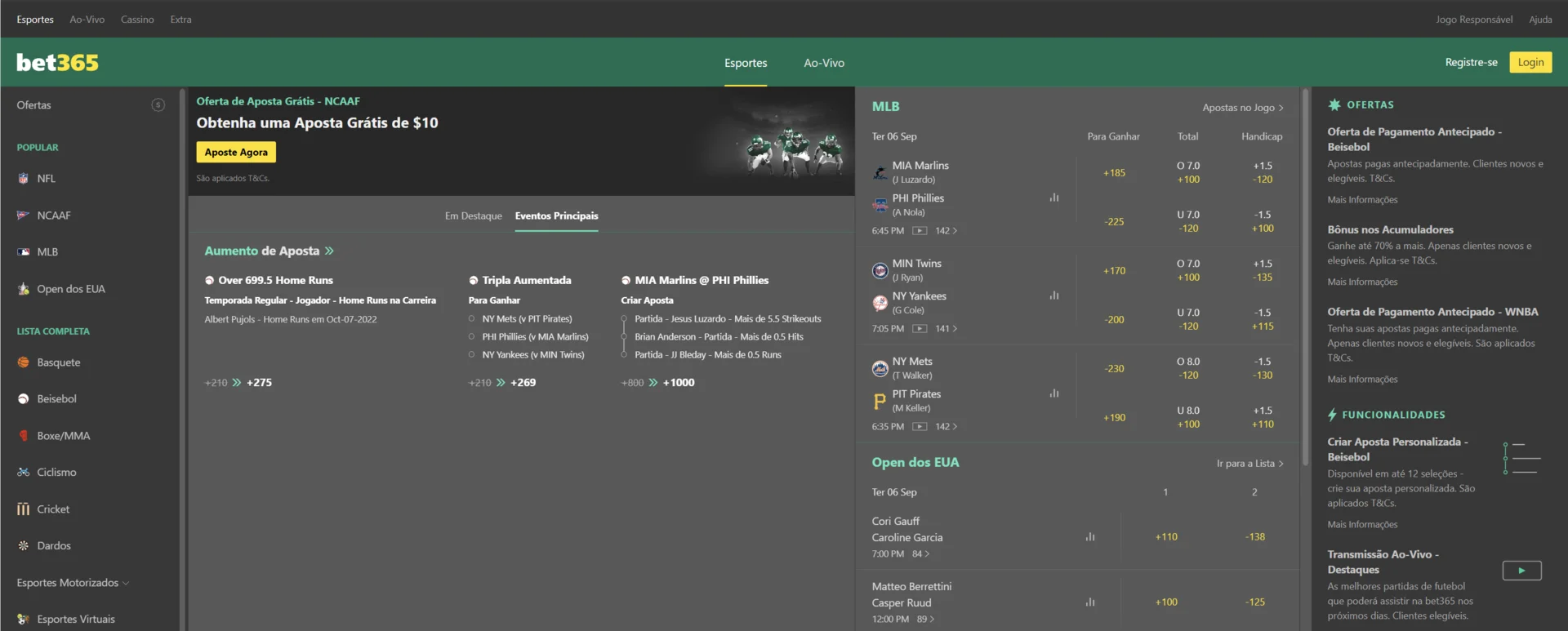Open Aumento de Aposta chevron link

pos(329,251)
